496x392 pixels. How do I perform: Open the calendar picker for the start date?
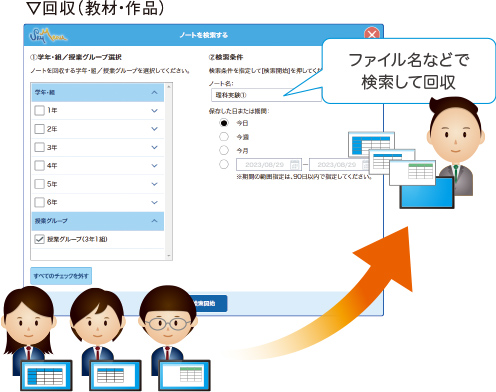294,165
